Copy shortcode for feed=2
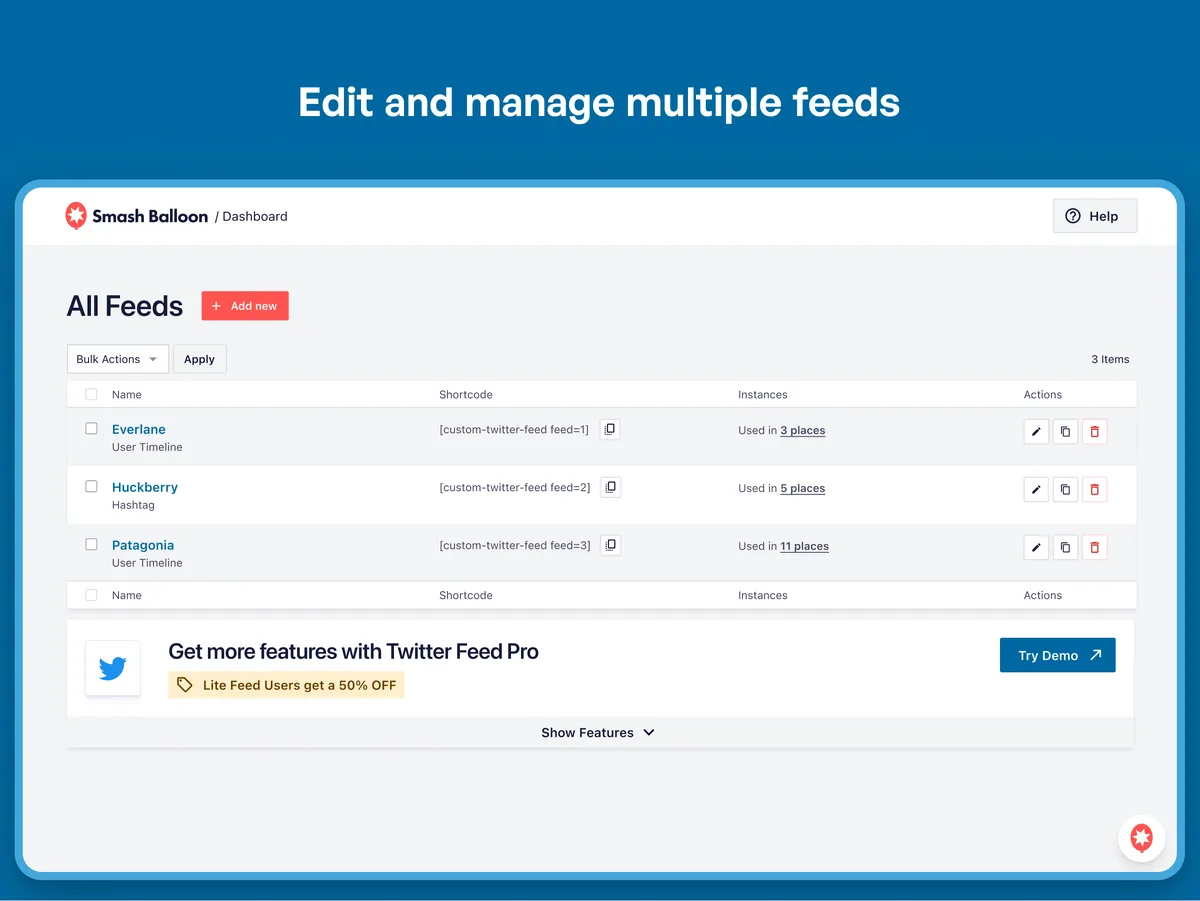This screenshot has width=1200, height=901. tap(610, 487)
